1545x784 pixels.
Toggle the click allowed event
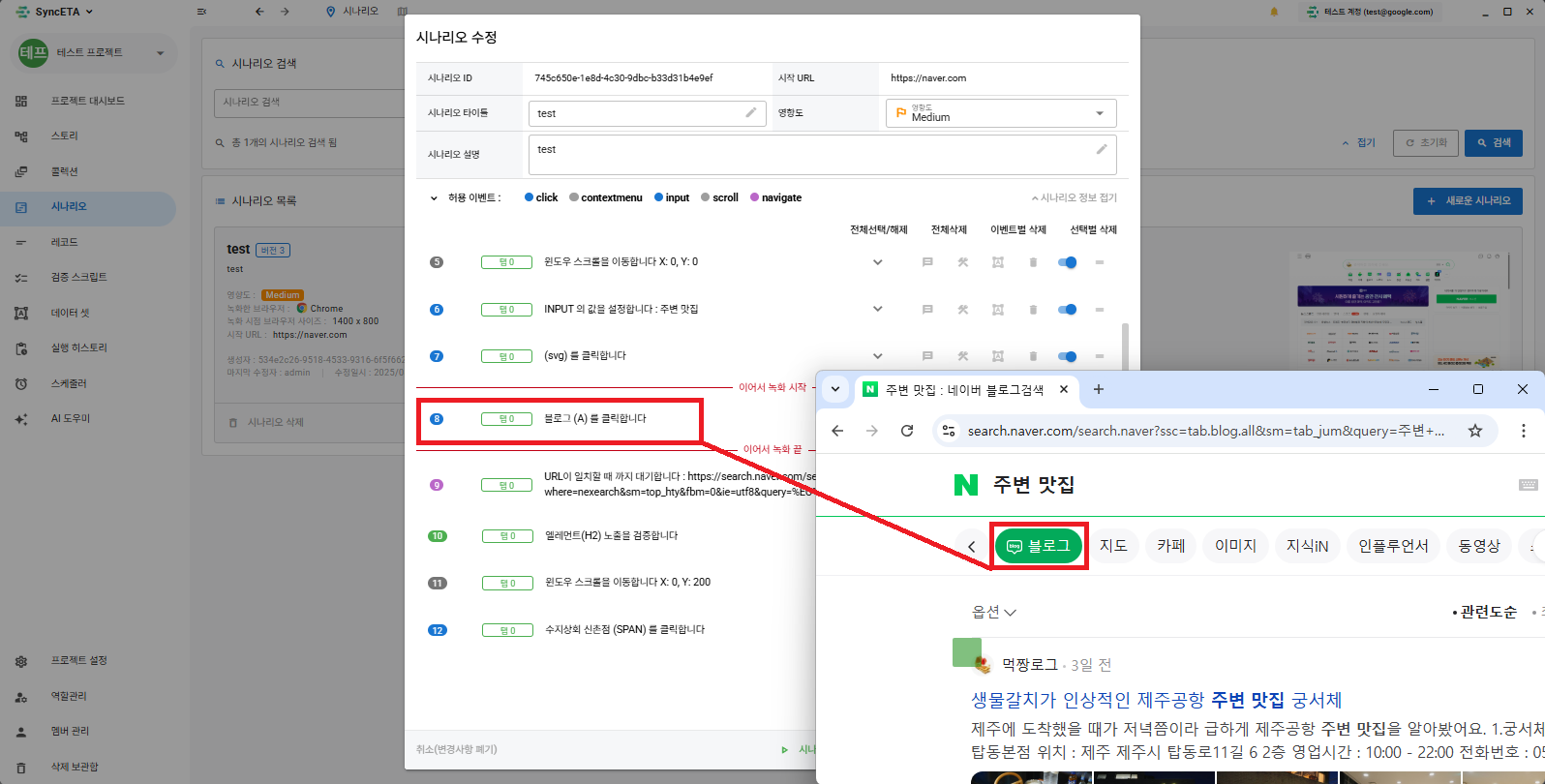tap(541, 197)
